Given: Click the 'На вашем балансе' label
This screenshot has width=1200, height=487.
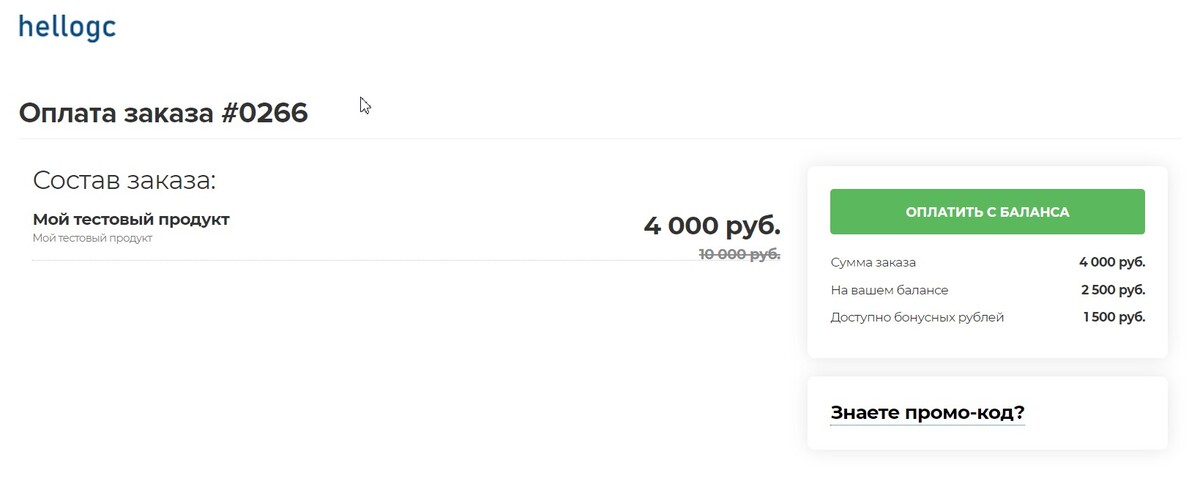Looking at the screenshot, I should [x=889, y=290].
